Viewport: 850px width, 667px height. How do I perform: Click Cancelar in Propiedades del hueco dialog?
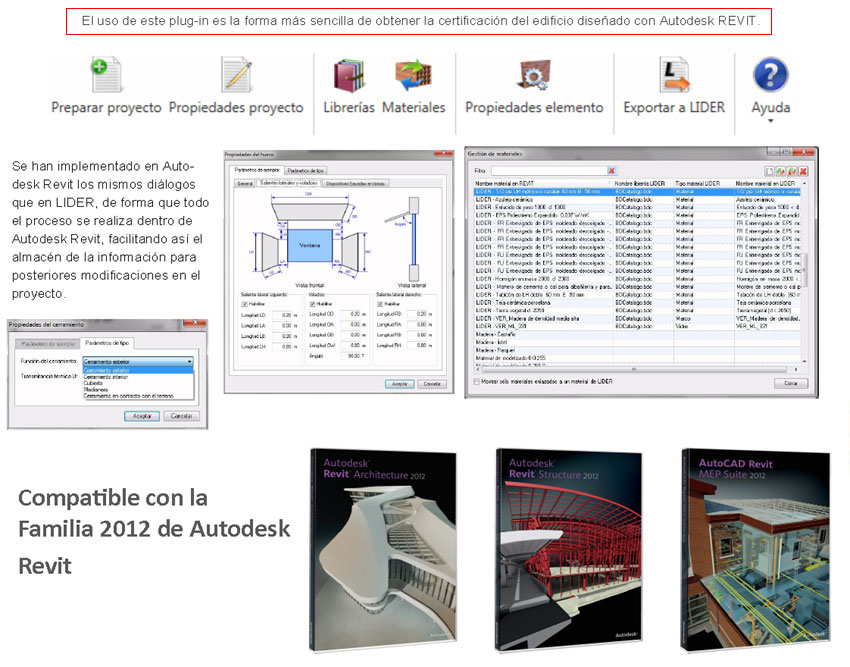coord(432,384)
